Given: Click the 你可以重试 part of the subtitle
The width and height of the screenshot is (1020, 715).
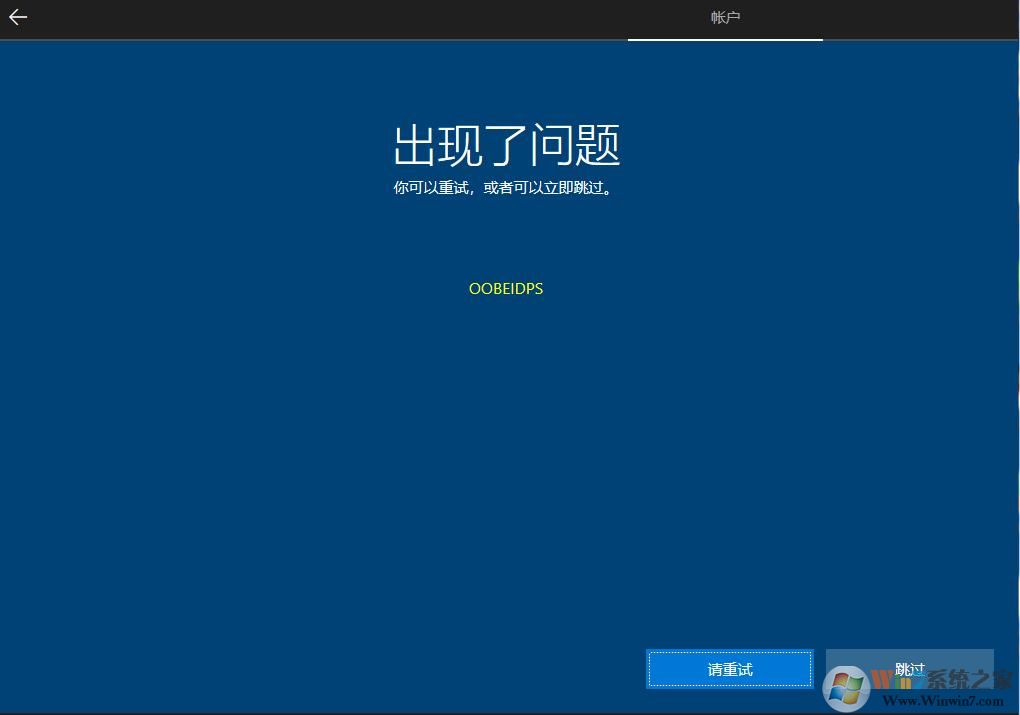Looking at the screenshot, I should pyautogui.click(x=432, y=187).
